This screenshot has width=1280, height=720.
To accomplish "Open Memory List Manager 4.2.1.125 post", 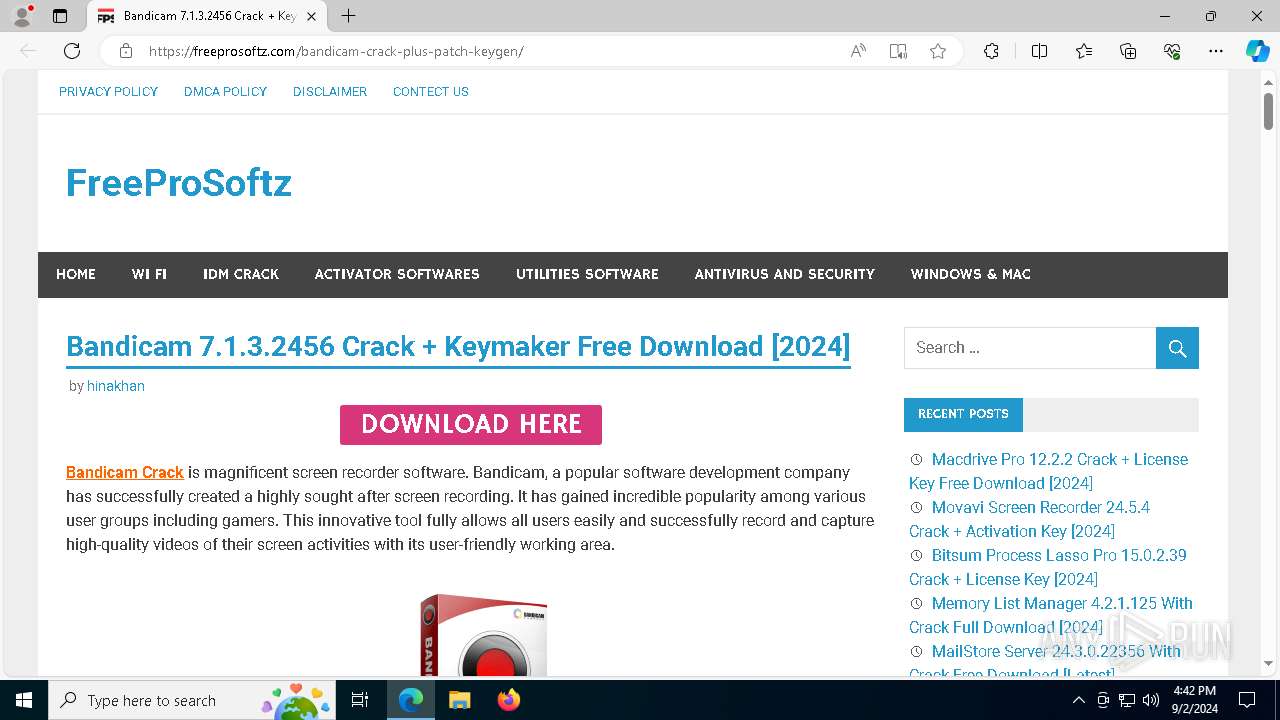I will point(1051,615).
